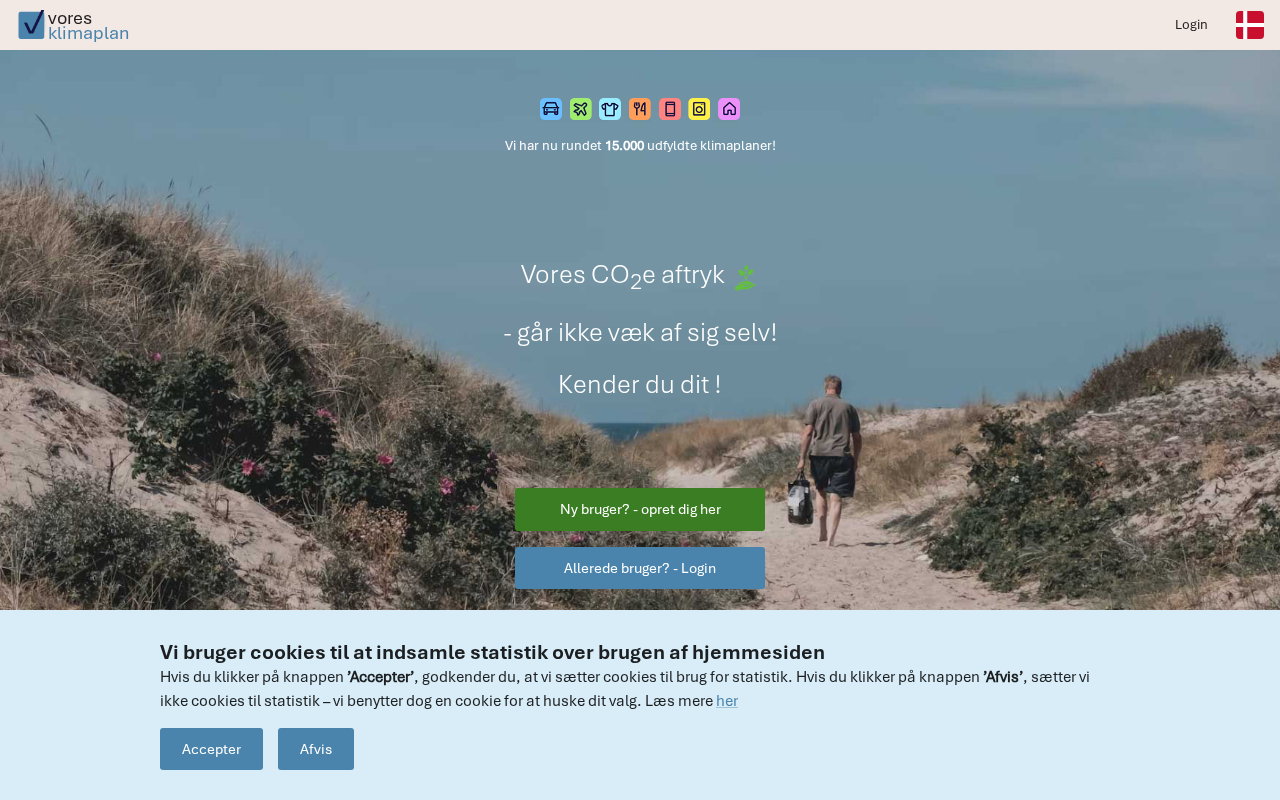Click 'Ny bruger? - opret dig her' button
Image resolution: width=1280 pixels, height=800 pixels.
[640, 509]
